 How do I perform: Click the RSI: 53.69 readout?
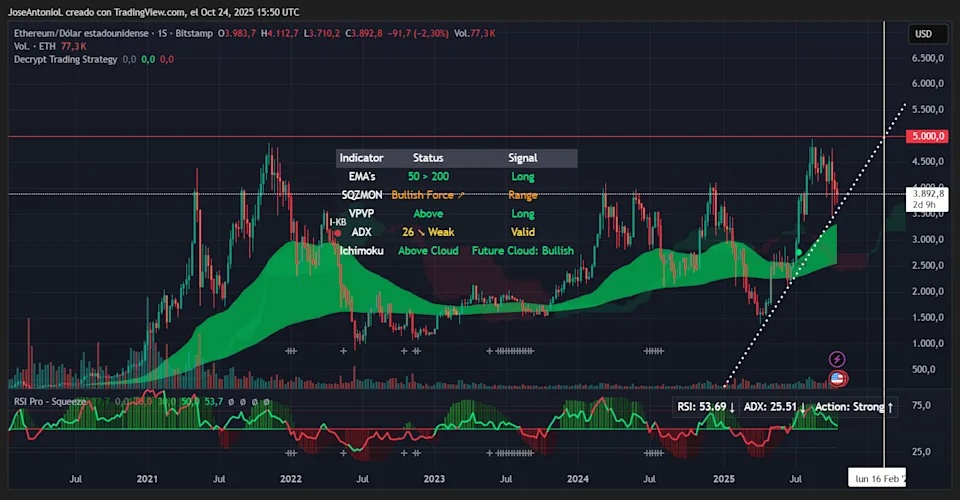coord(706,407)
